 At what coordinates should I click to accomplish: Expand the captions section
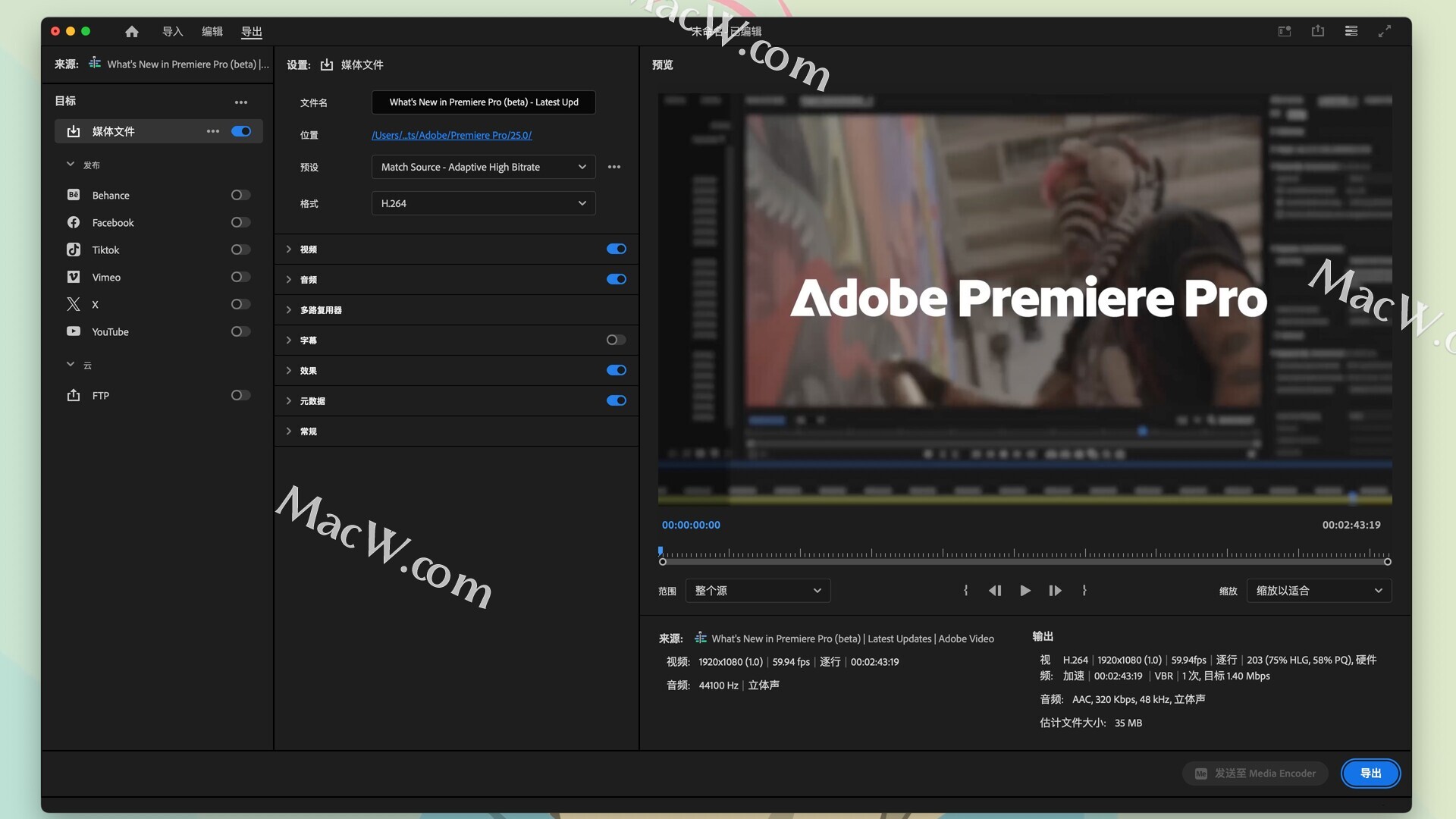289,340
